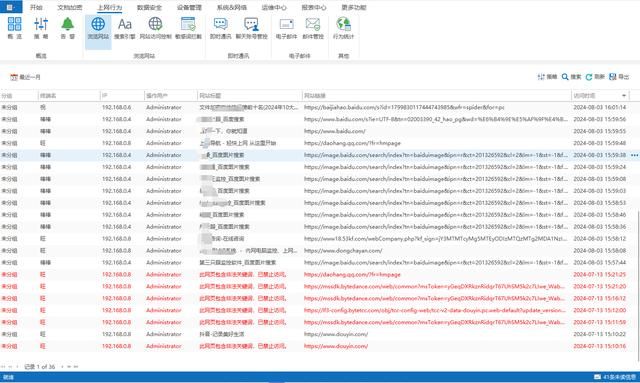Jump to last record with pager arrow
The width and height of the screenshot is (640, 383).
76,367
